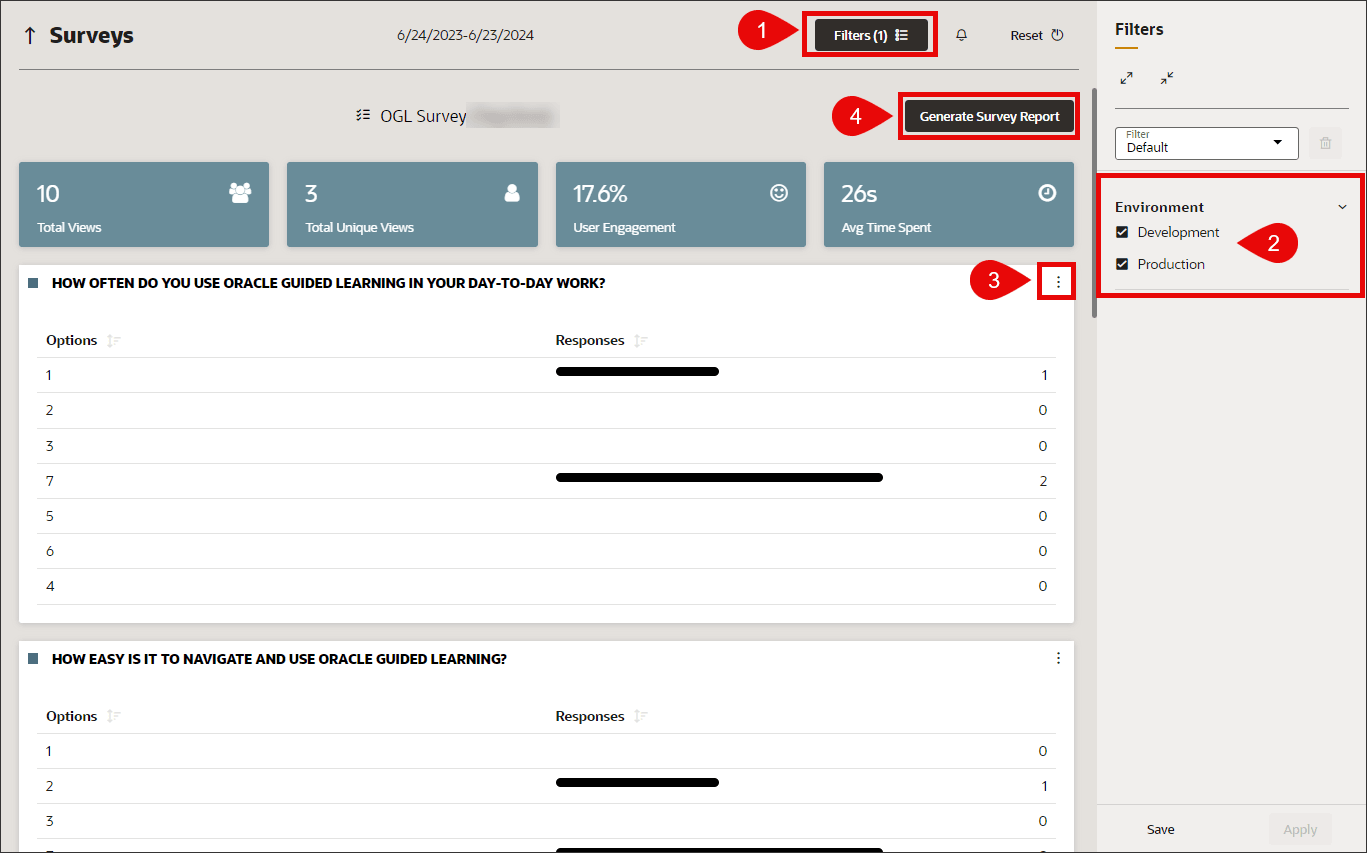Open the Default filter dropdown
The width and height of the screenshot is (1367, 853).
tap(1206, 143)
